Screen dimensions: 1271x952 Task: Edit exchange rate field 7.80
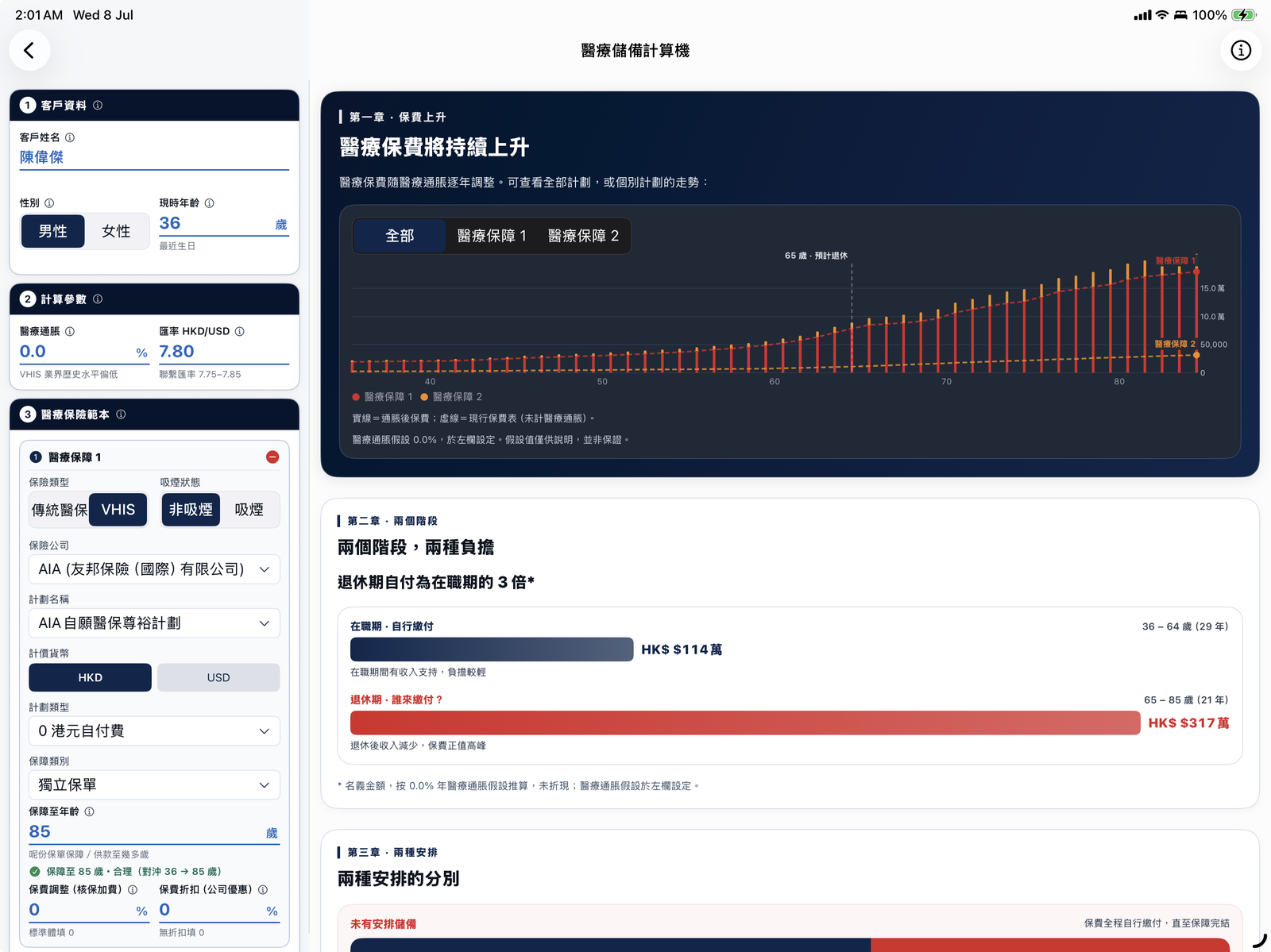tap(224, 352)
